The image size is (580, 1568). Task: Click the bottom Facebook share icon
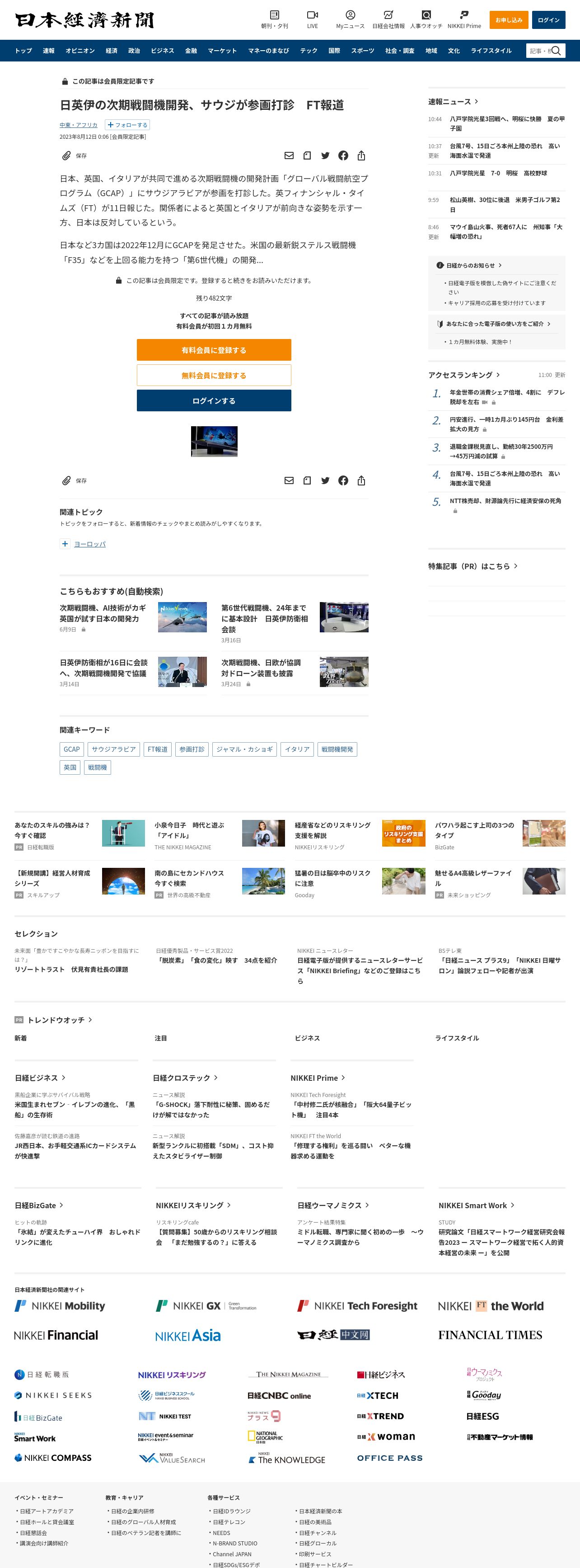pyautogui.click(x=343, y=481)
